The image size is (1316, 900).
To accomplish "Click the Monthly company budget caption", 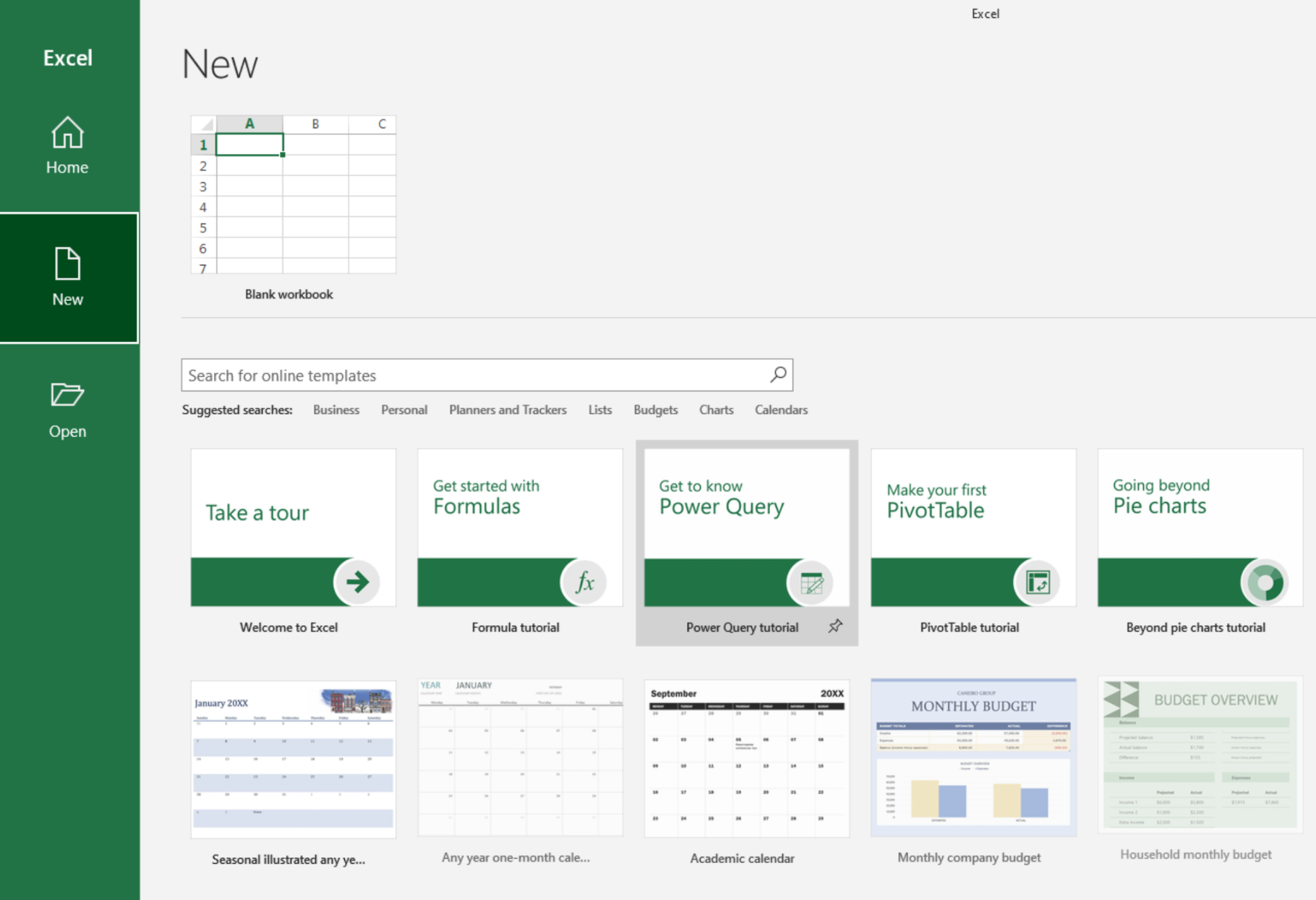I will [x=969, y=857].
